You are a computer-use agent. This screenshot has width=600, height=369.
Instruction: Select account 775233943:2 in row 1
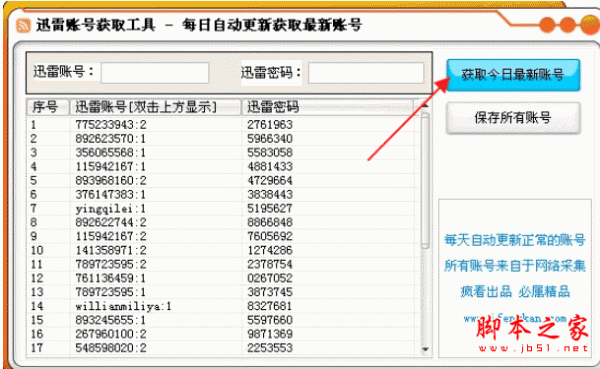pyautogui.click(x=111, y=125)
